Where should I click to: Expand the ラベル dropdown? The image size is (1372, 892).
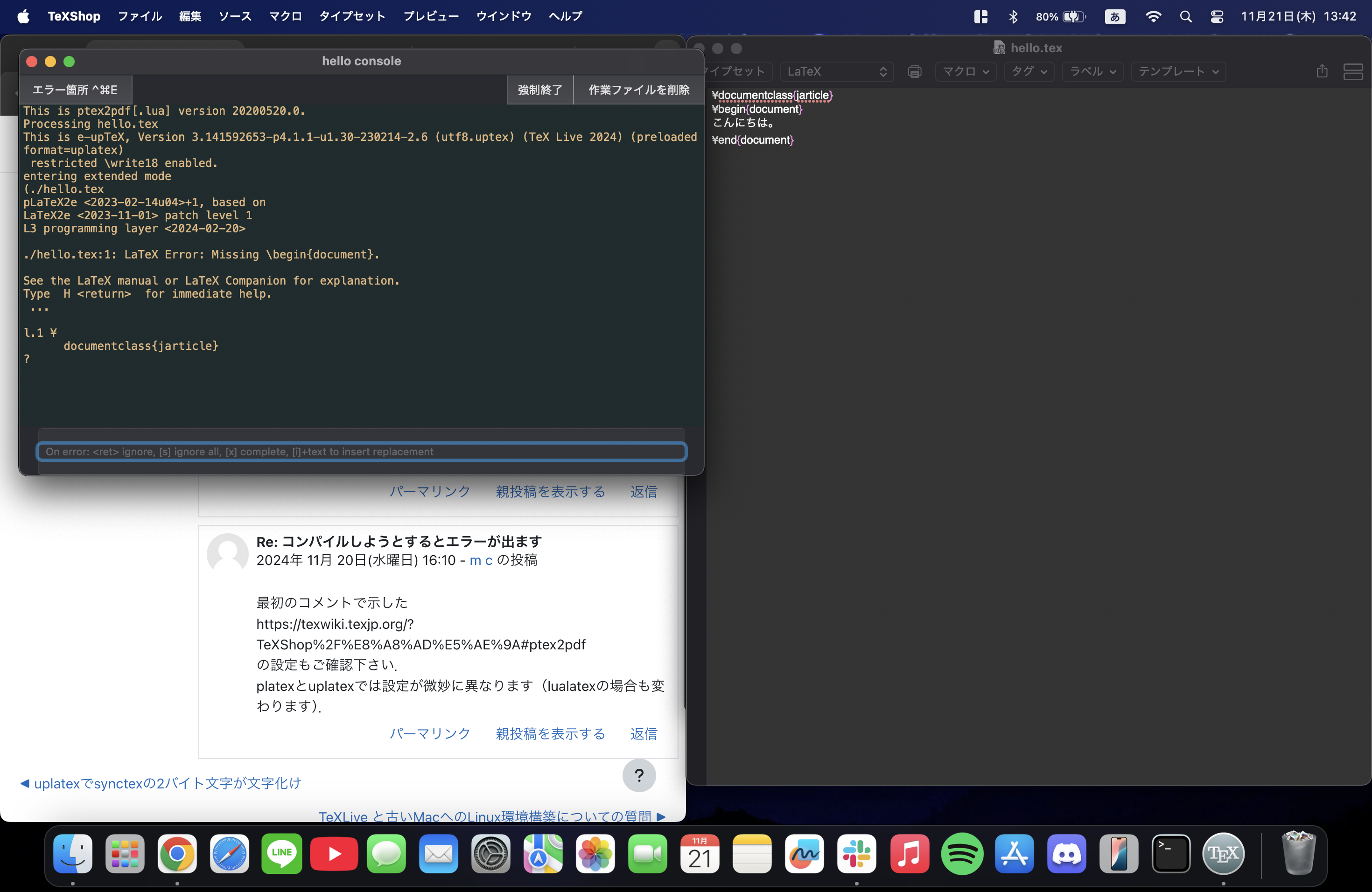[x=1092, y=71]
